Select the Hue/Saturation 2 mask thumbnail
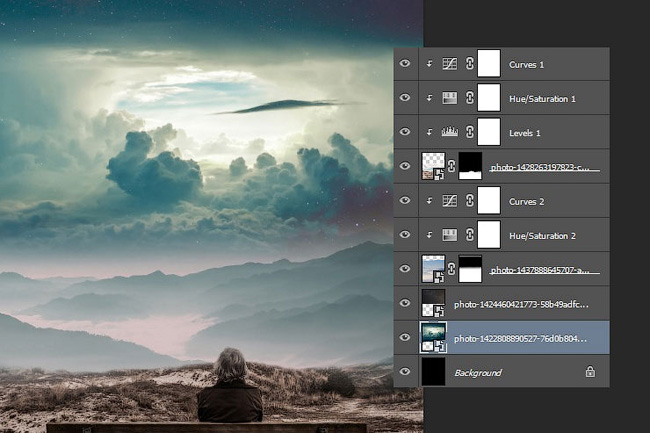Image resolution: width=650 pixels, height=433 pixels. click(x=489, y=235)
